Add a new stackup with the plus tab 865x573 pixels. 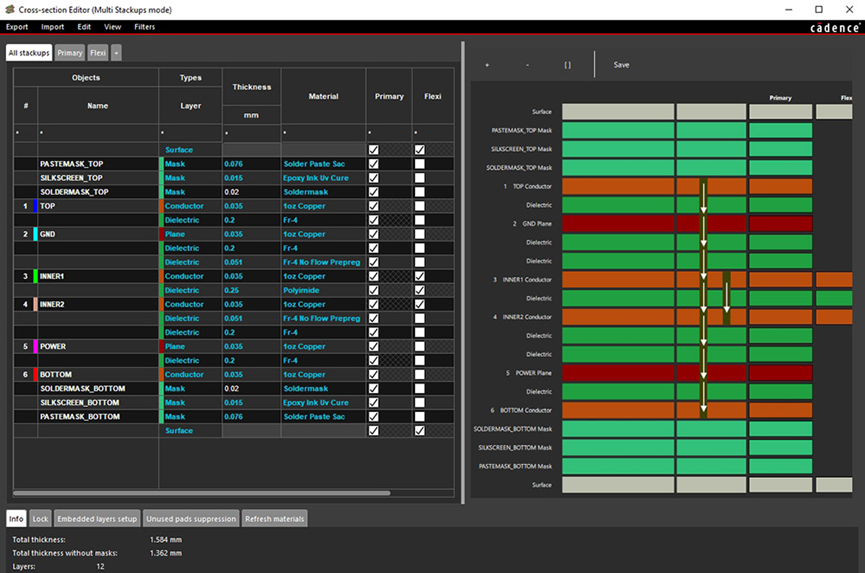click(x=116, y=53)
